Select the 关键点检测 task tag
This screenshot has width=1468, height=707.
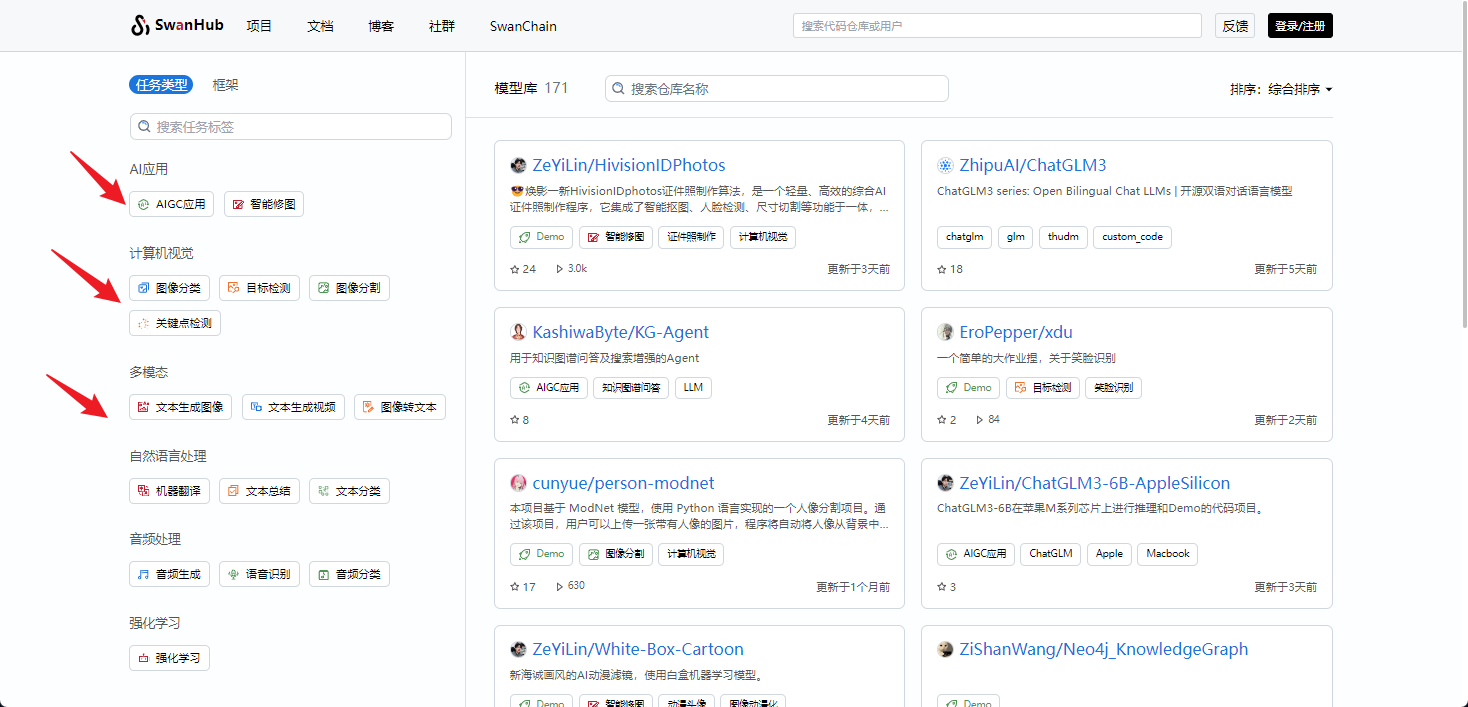pyautogui.click(x=175, y=323)
